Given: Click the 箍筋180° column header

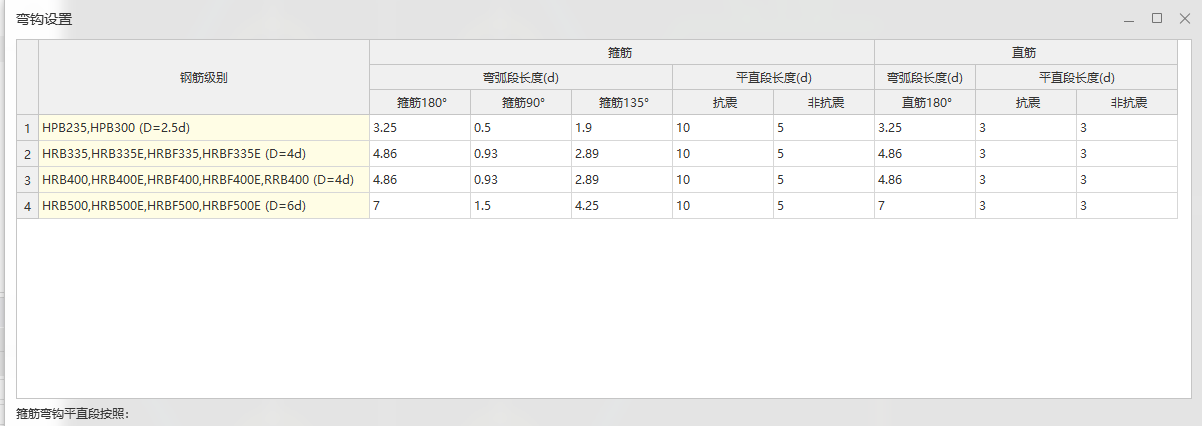Looking at the screenshot, I should click(x=420, y=102).
